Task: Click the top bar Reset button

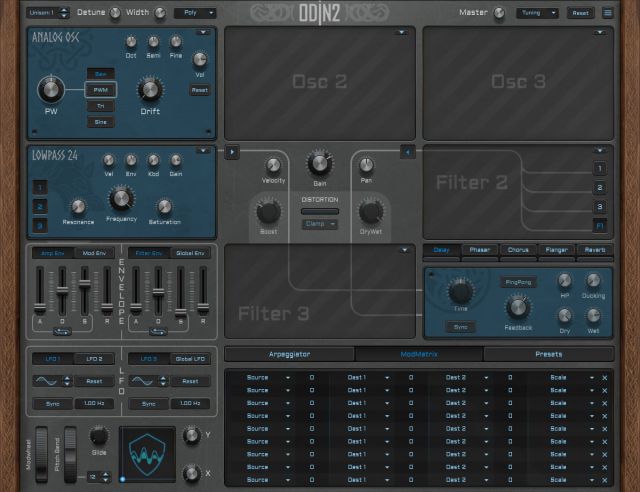Action: [x=580, y=13]
